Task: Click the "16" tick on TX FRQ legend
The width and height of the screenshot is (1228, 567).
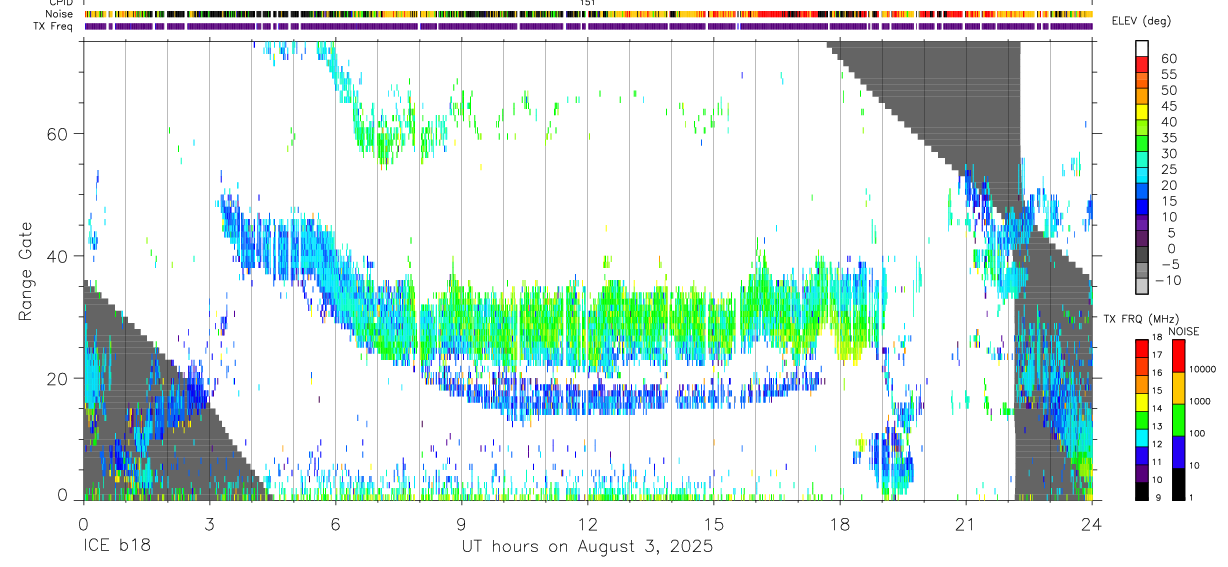Action: pyautogui.click(x=1159, y=373)
